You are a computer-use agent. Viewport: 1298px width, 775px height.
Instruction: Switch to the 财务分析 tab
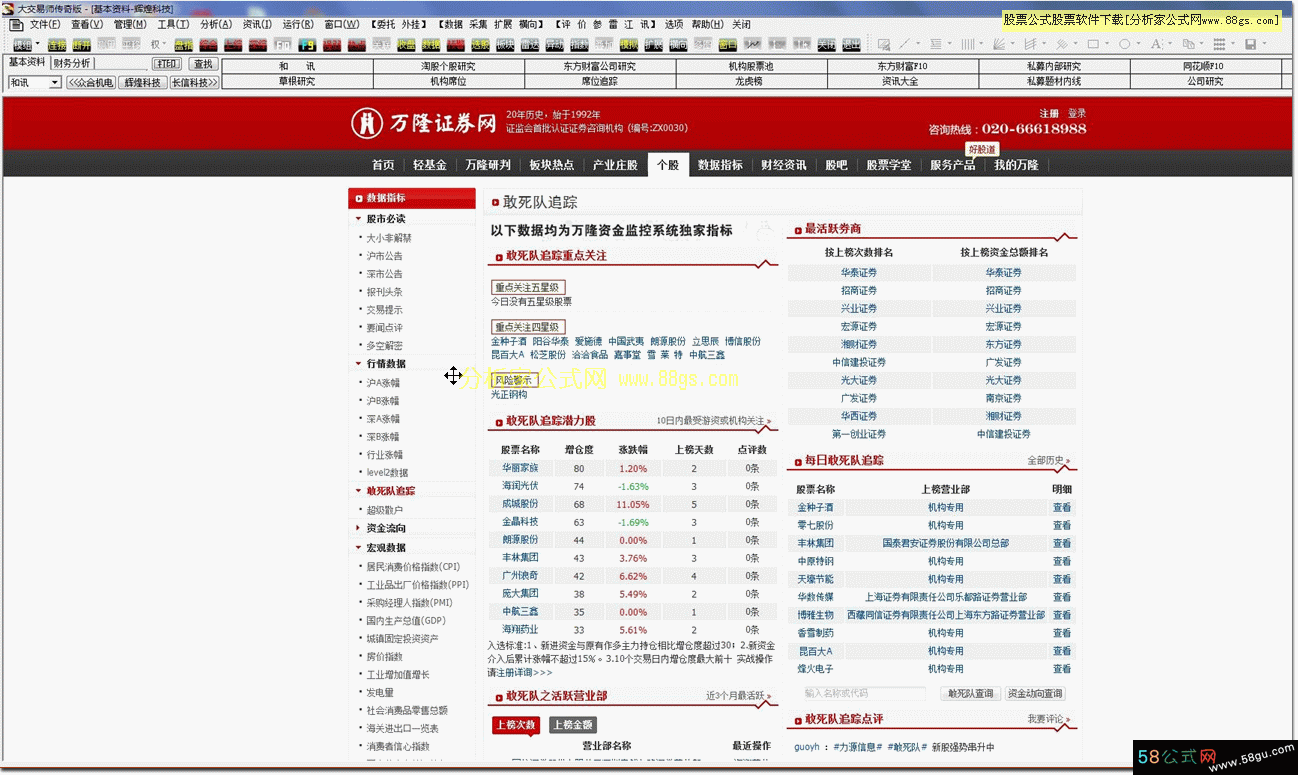[x=72, y=63]
